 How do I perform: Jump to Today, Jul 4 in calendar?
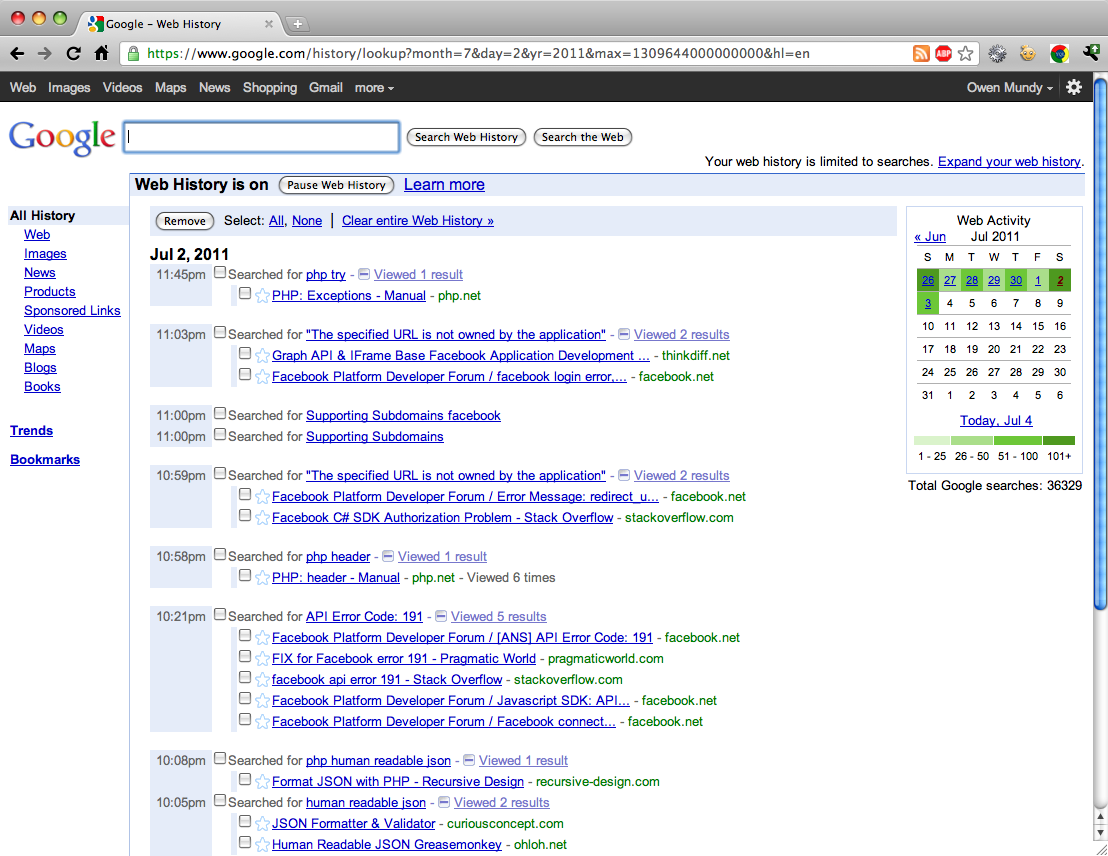point(996,421)
